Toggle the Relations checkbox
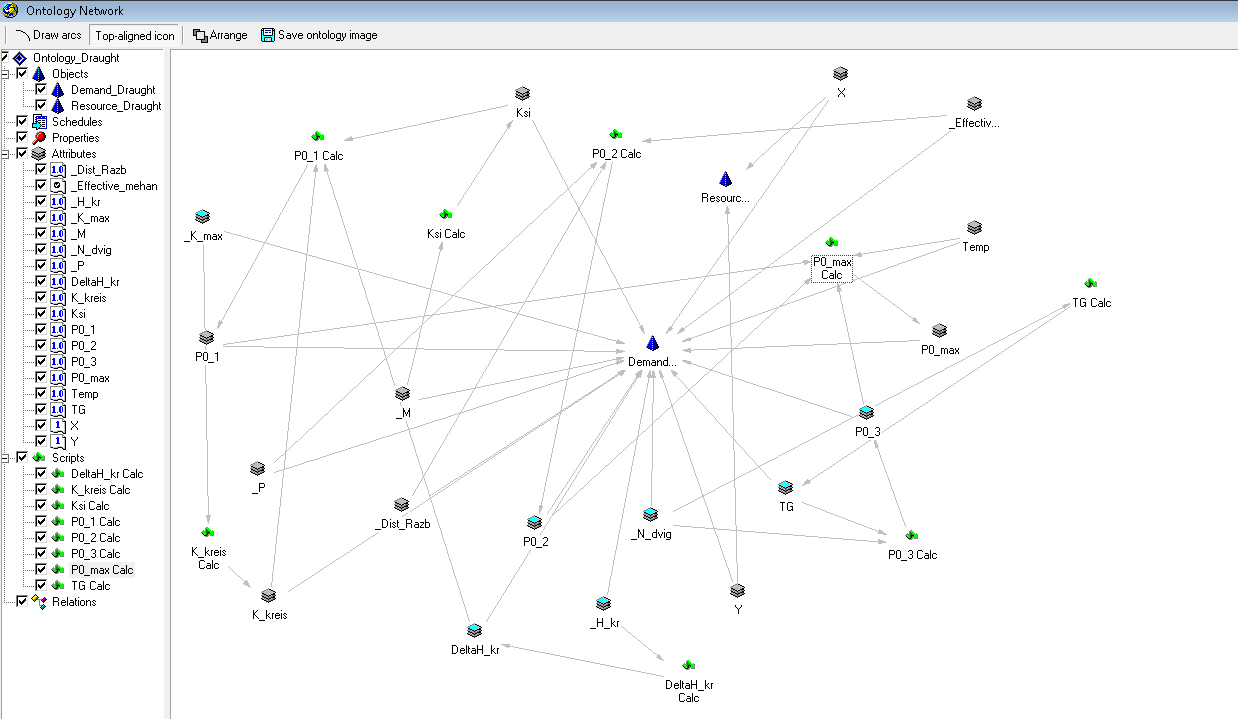This screenshot has height=719, width=1238. 22,602
